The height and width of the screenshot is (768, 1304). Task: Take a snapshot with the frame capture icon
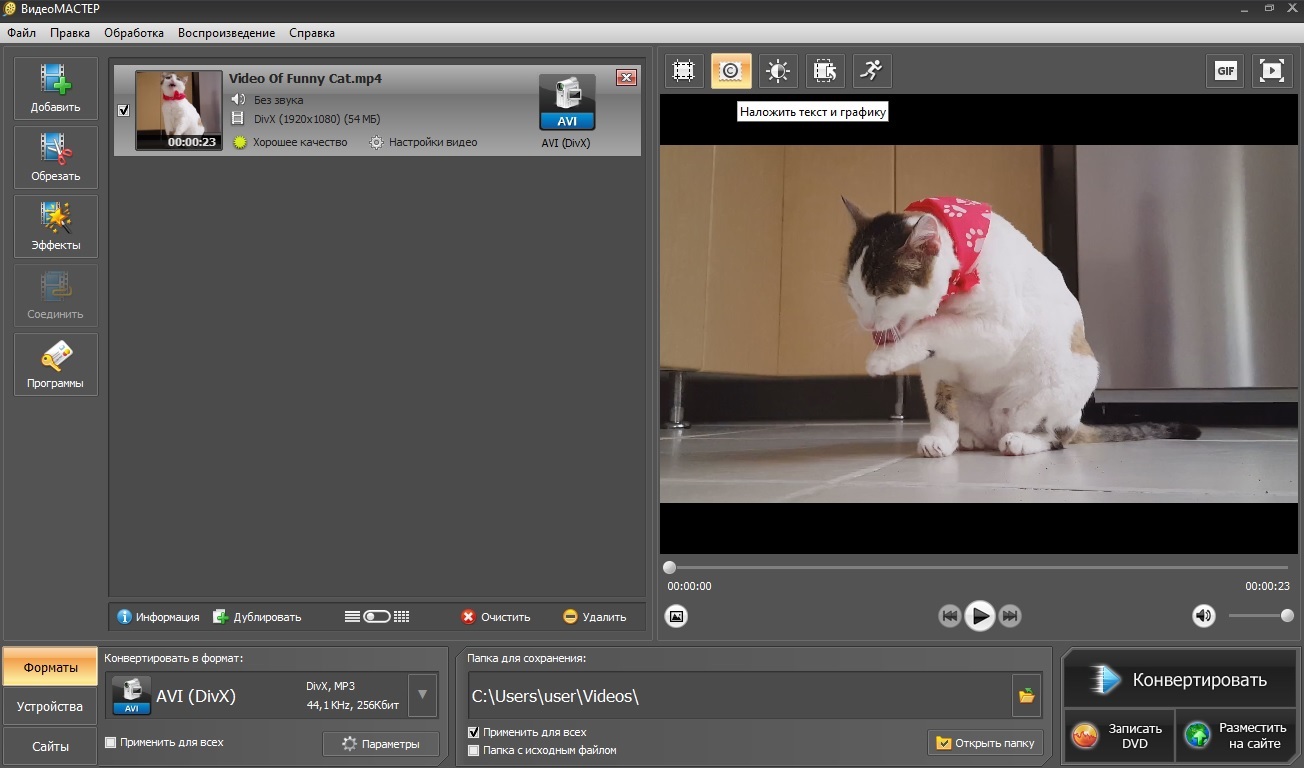point(677,616)
